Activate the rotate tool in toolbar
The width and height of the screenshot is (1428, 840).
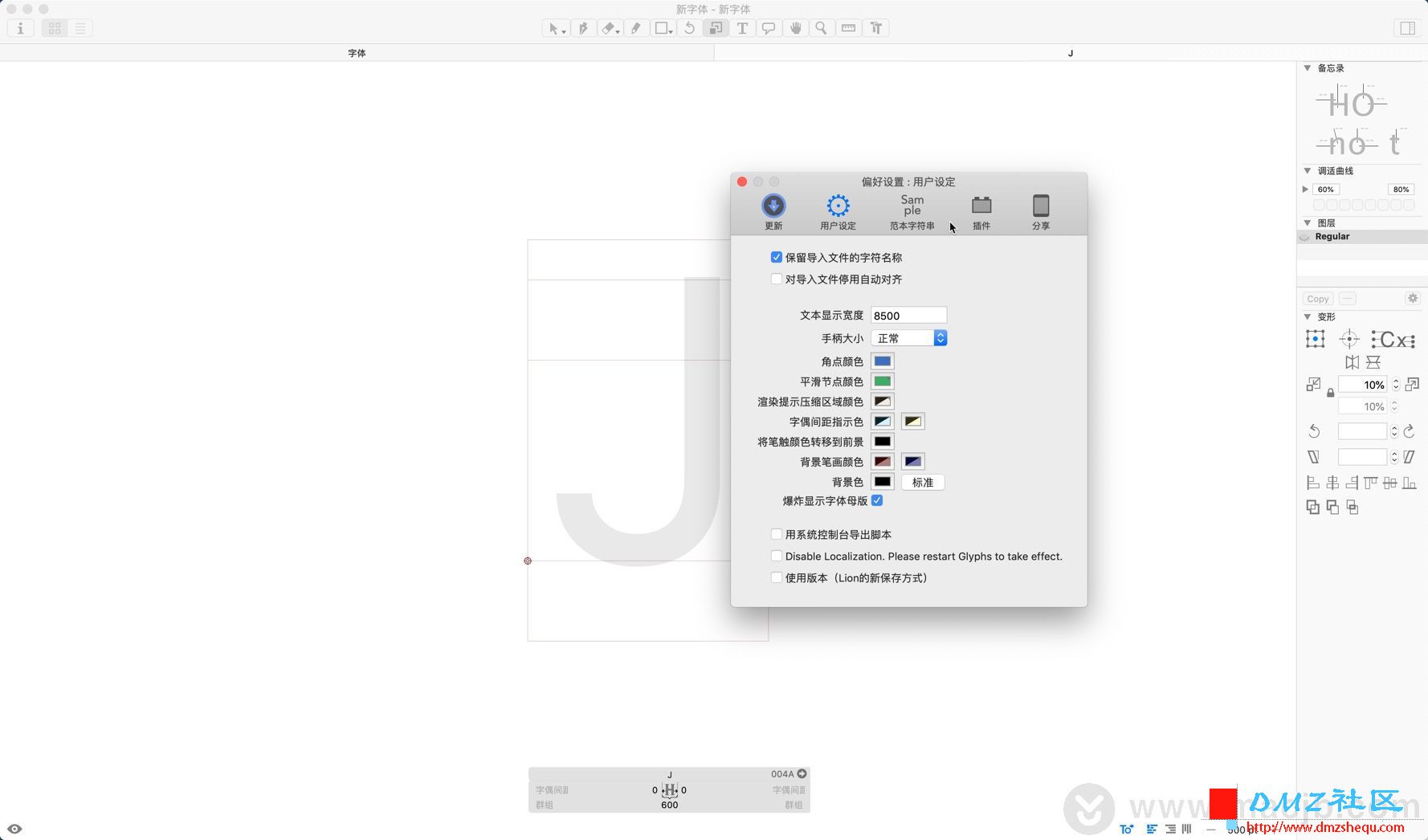coord(689,28)
